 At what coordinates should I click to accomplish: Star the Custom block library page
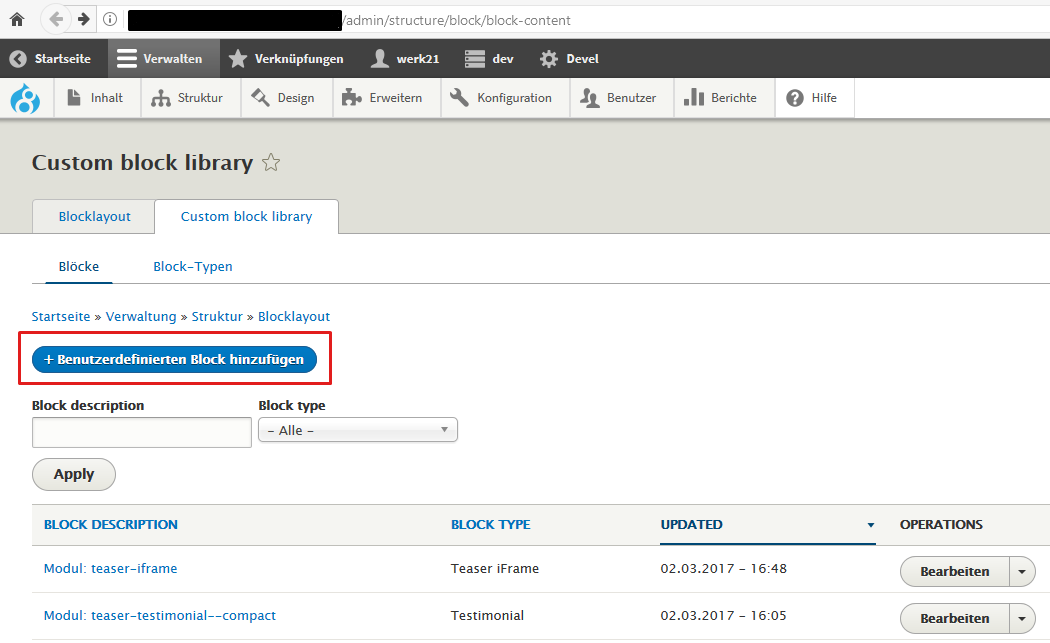click(270, 163)
